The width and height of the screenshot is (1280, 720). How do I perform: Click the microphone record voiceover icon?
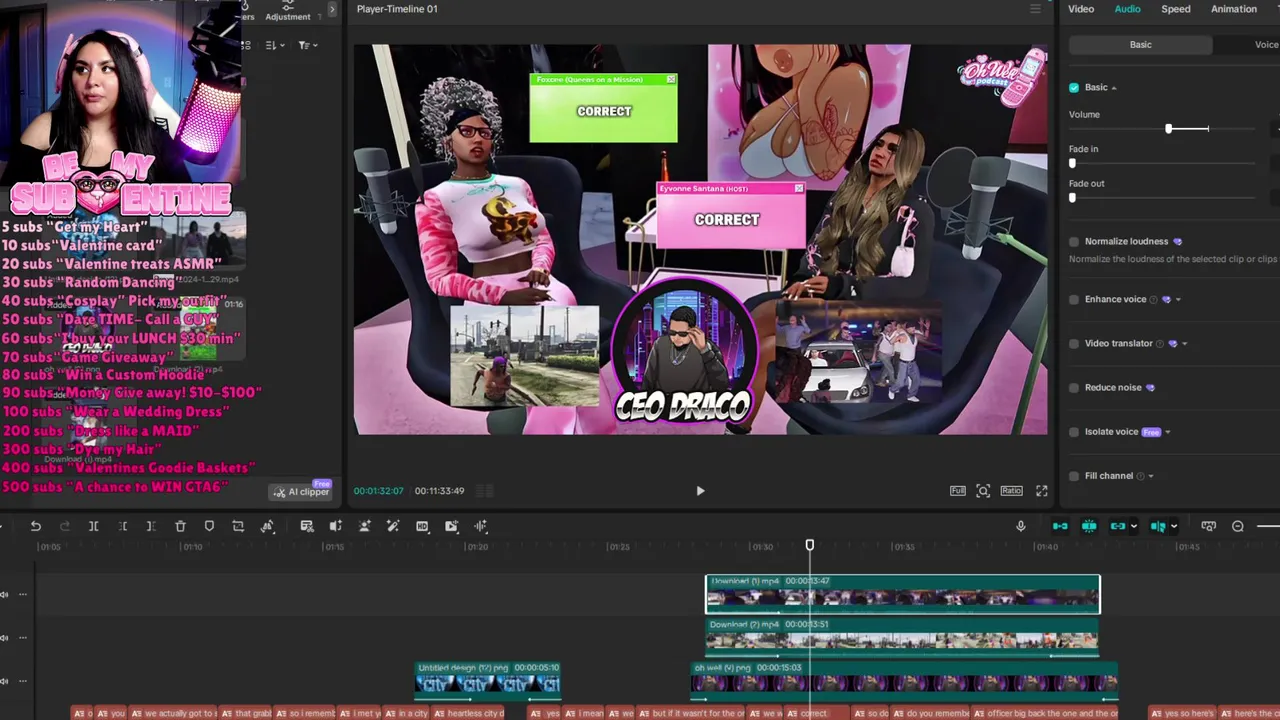(1020, 526)
